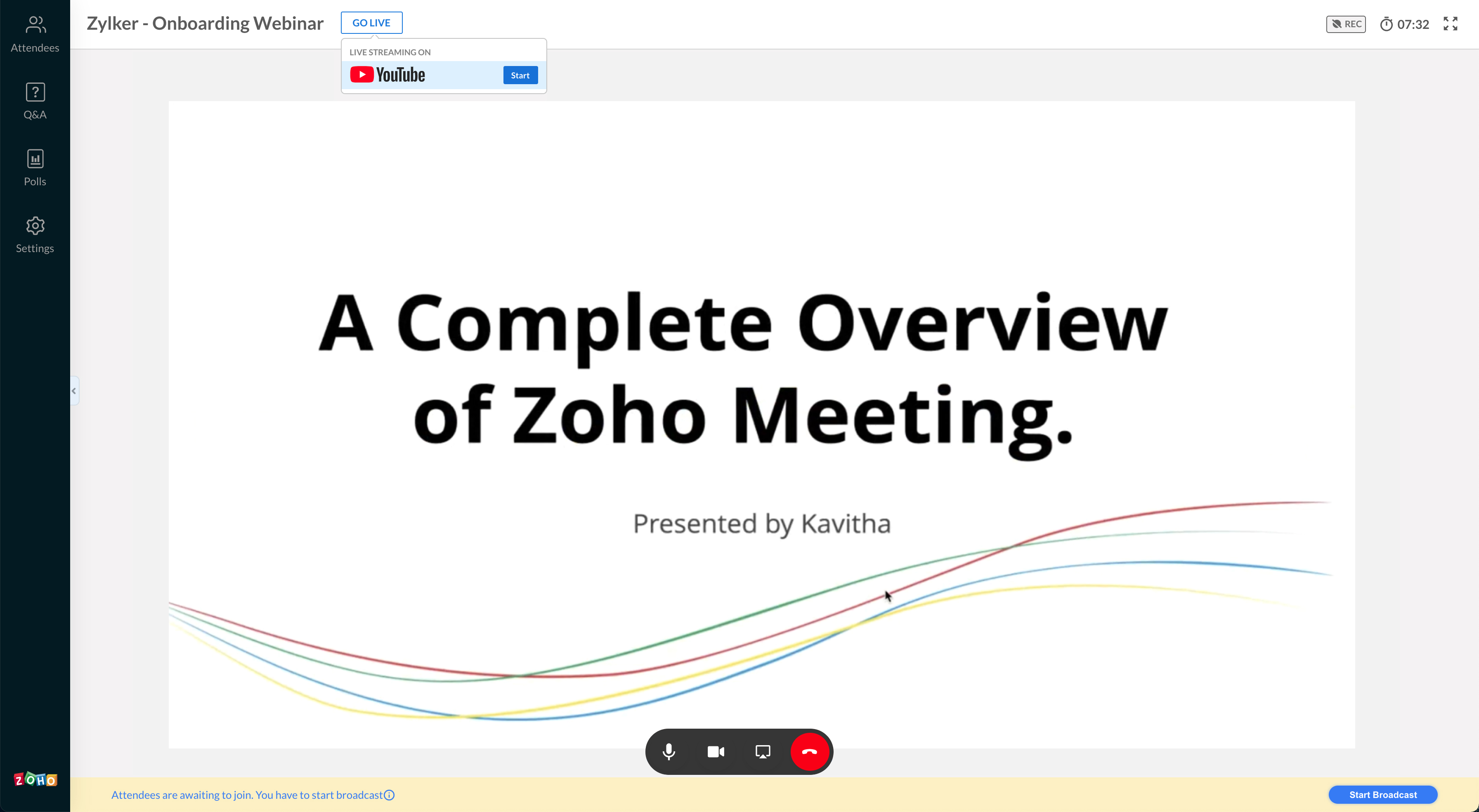1479x812 pixels.
Task: Click the GO LIVE button
Action: click(x=371, y=23)
